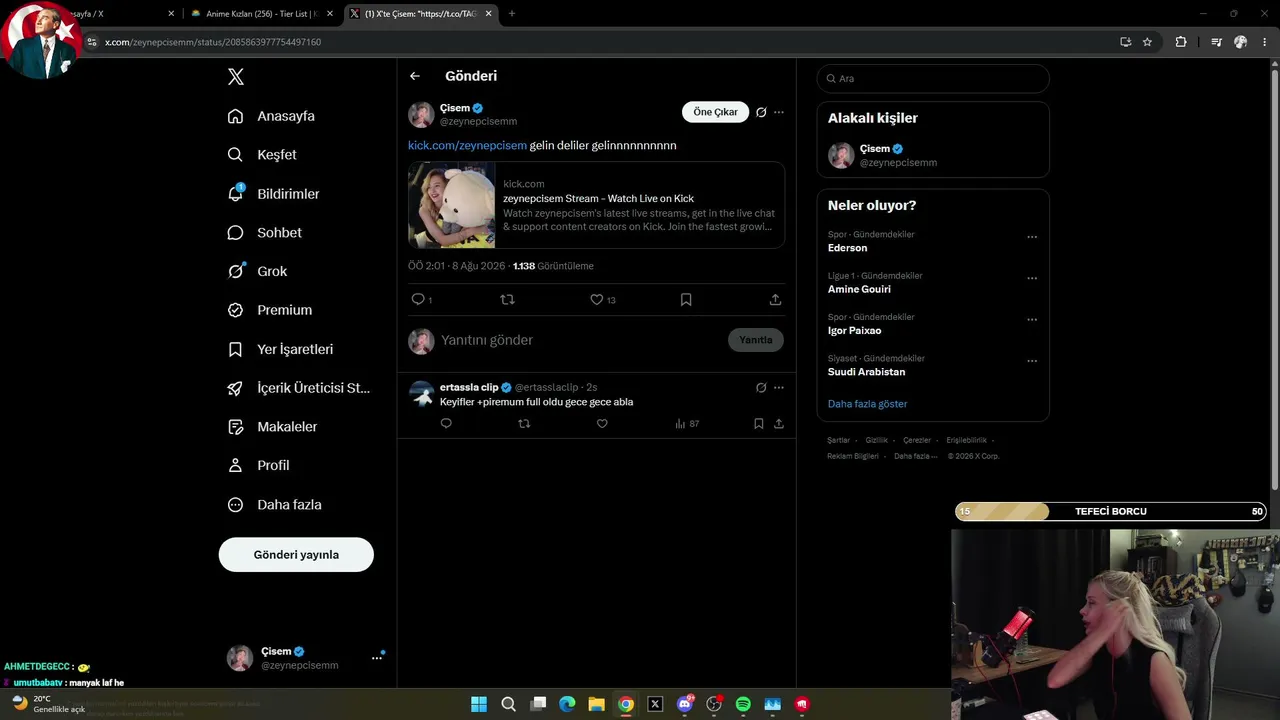
Task: Click the TEFECİ BORCU progress bar
Action: [x=1111, y=512]
